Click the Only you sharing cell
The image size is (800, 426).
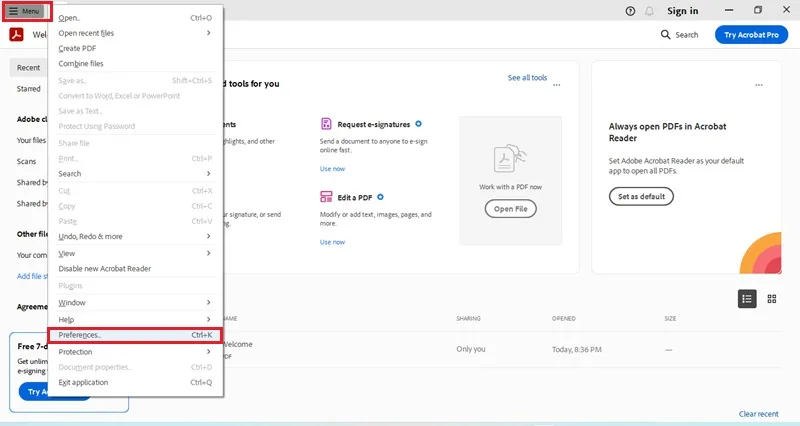pyautogui.click(x=470, y=349)
